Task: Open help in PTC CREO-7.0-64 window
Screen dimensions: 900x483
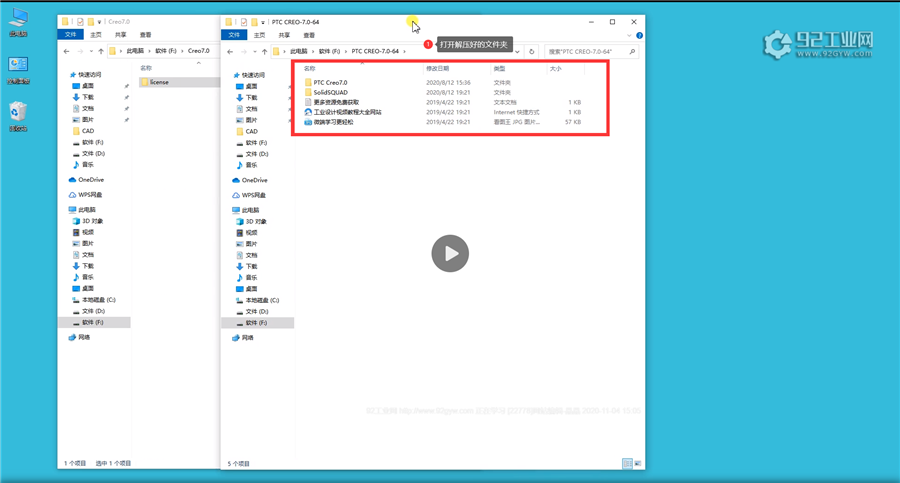Action: pyautogui.click(x=639, y=36)
